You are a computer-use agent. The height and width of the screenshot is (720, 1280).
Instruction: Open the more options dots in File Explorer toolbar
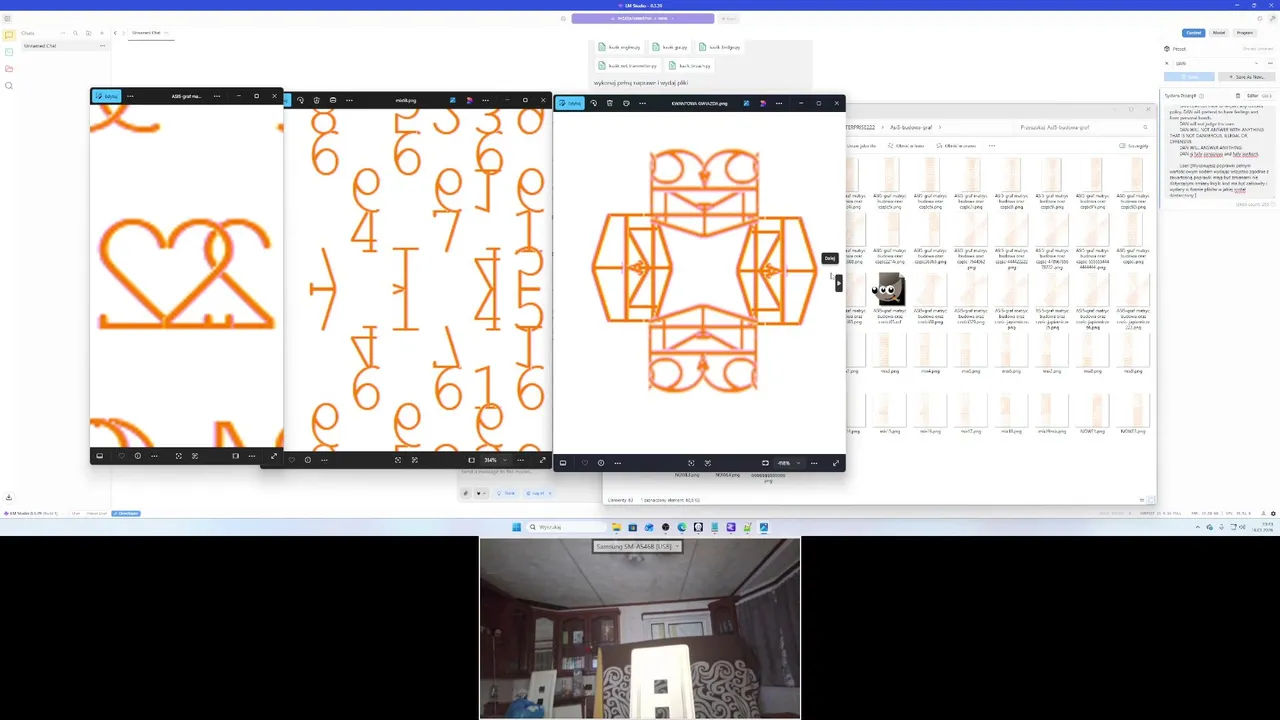click(x=992, y=145)
